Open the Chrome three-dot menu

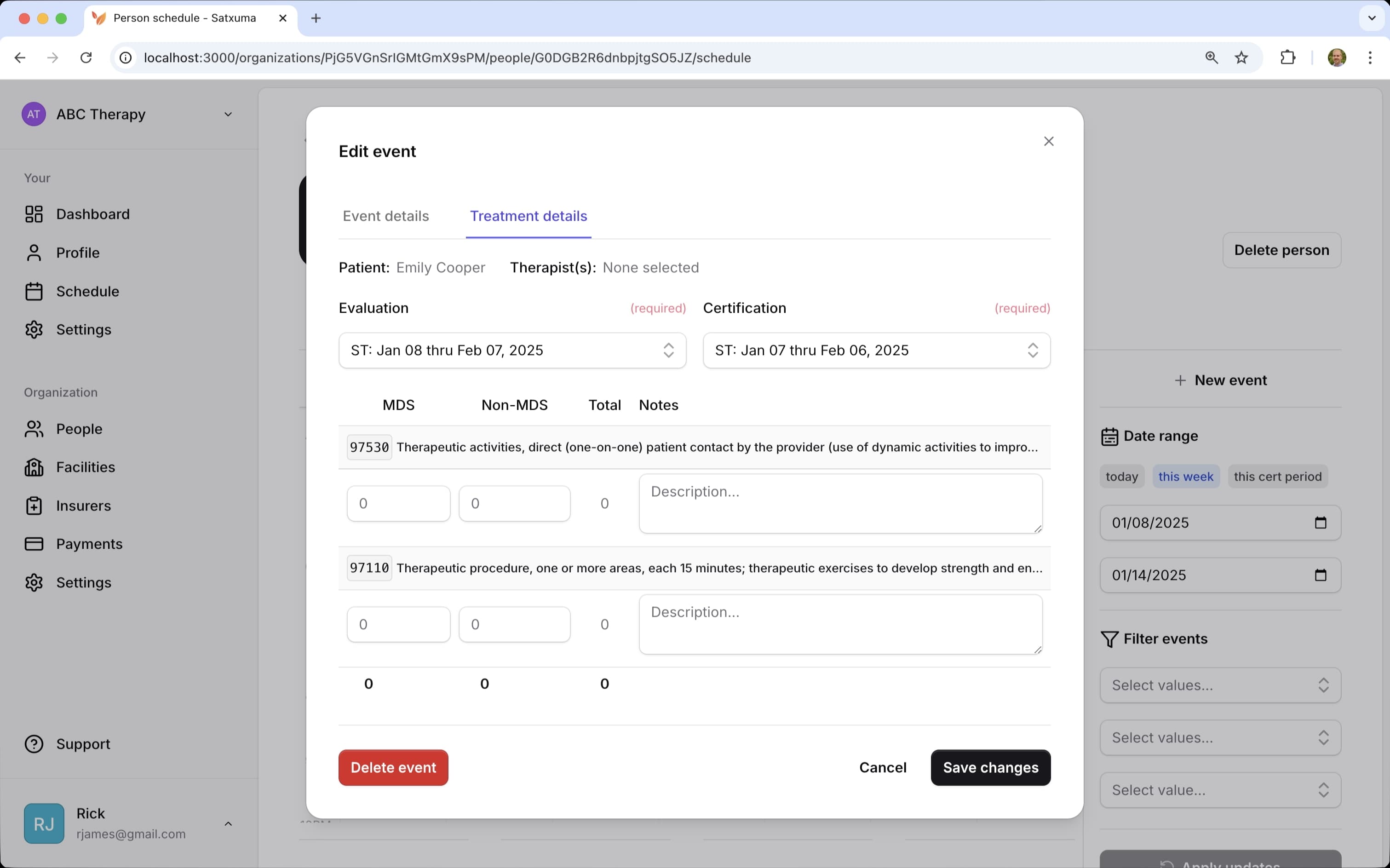[x=1370, y=57]
